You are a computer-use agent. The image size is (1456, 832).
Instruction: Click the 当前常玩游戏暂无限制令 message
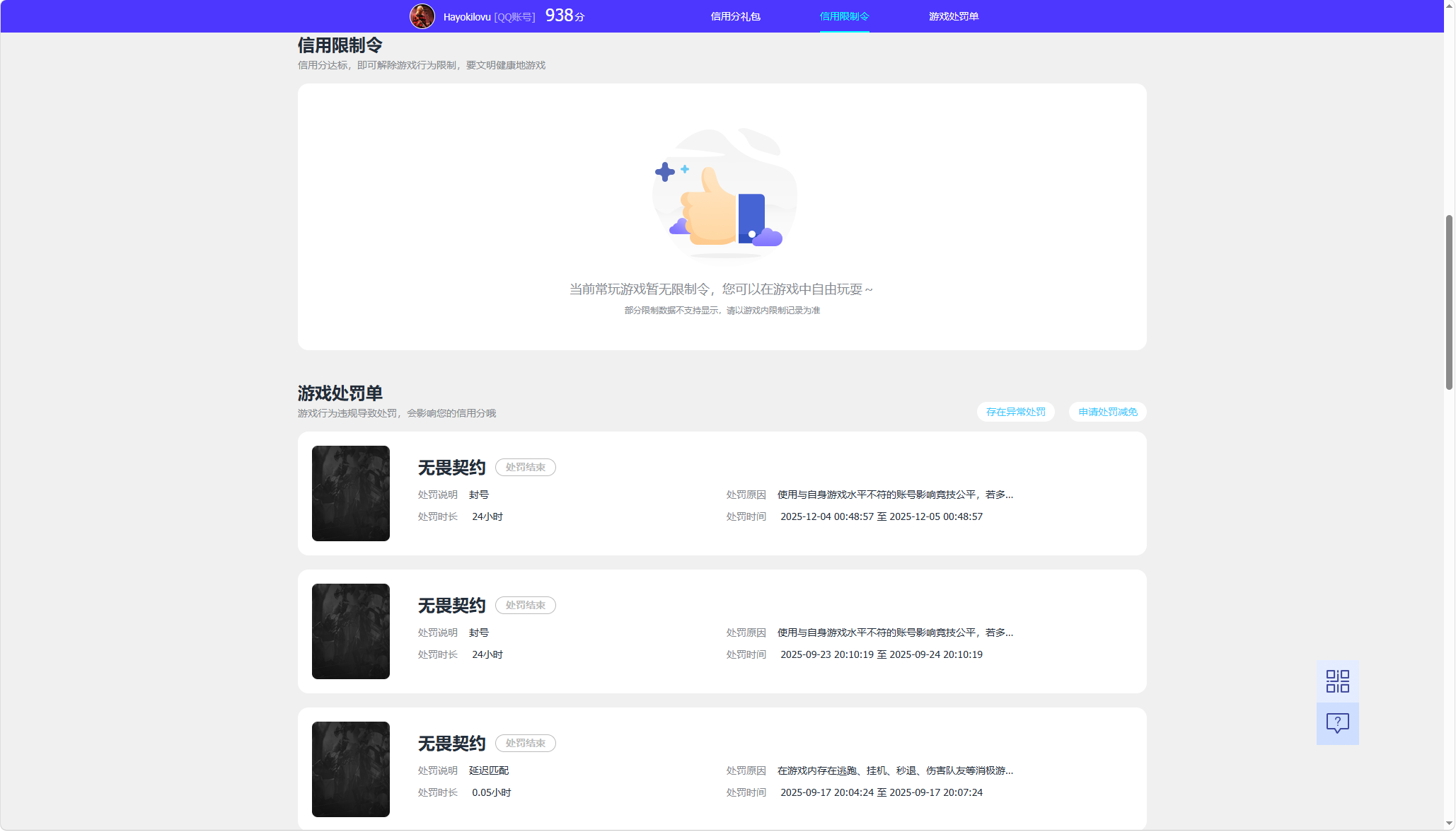tap(721, 289)
